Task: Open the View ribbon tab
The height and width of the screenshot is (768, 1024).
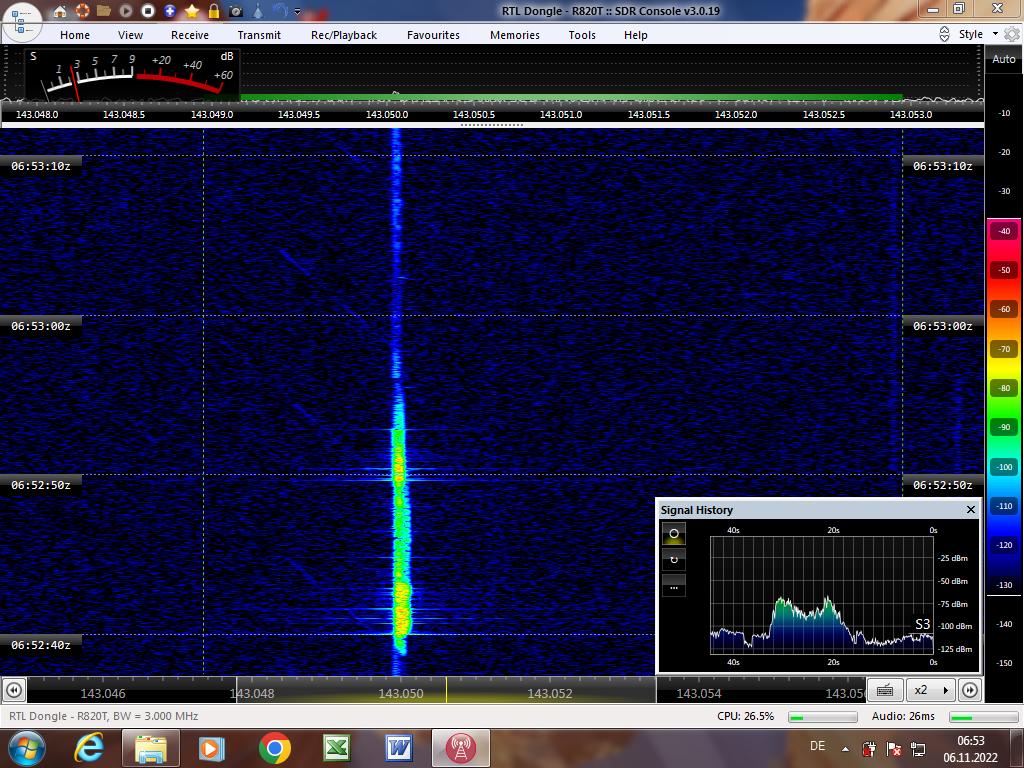Action: tap(130, 35)
